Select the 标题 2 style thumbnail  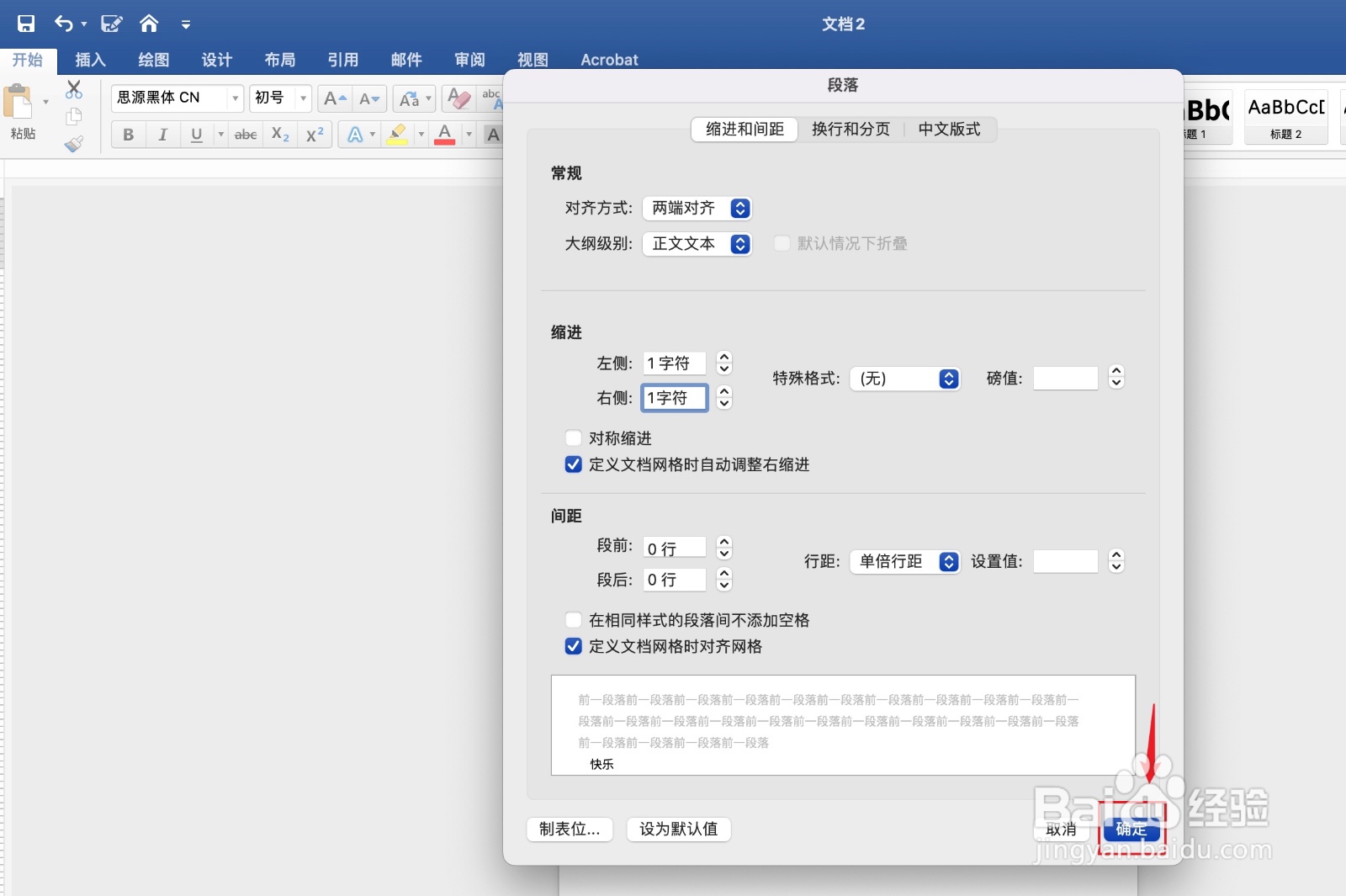[1286, 117]
